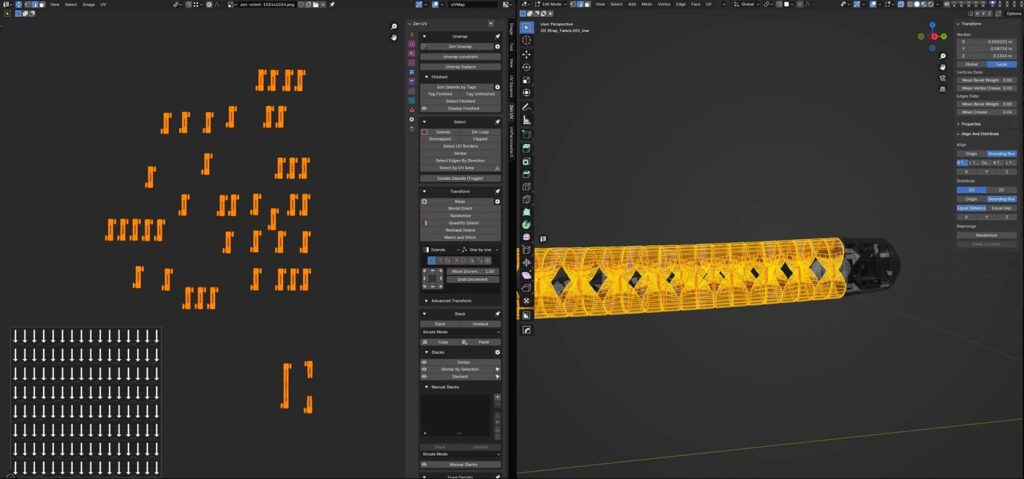Toggle the eye next to Manual Stacks button
The image size is (1024, 479).
(x=424, y=465)
